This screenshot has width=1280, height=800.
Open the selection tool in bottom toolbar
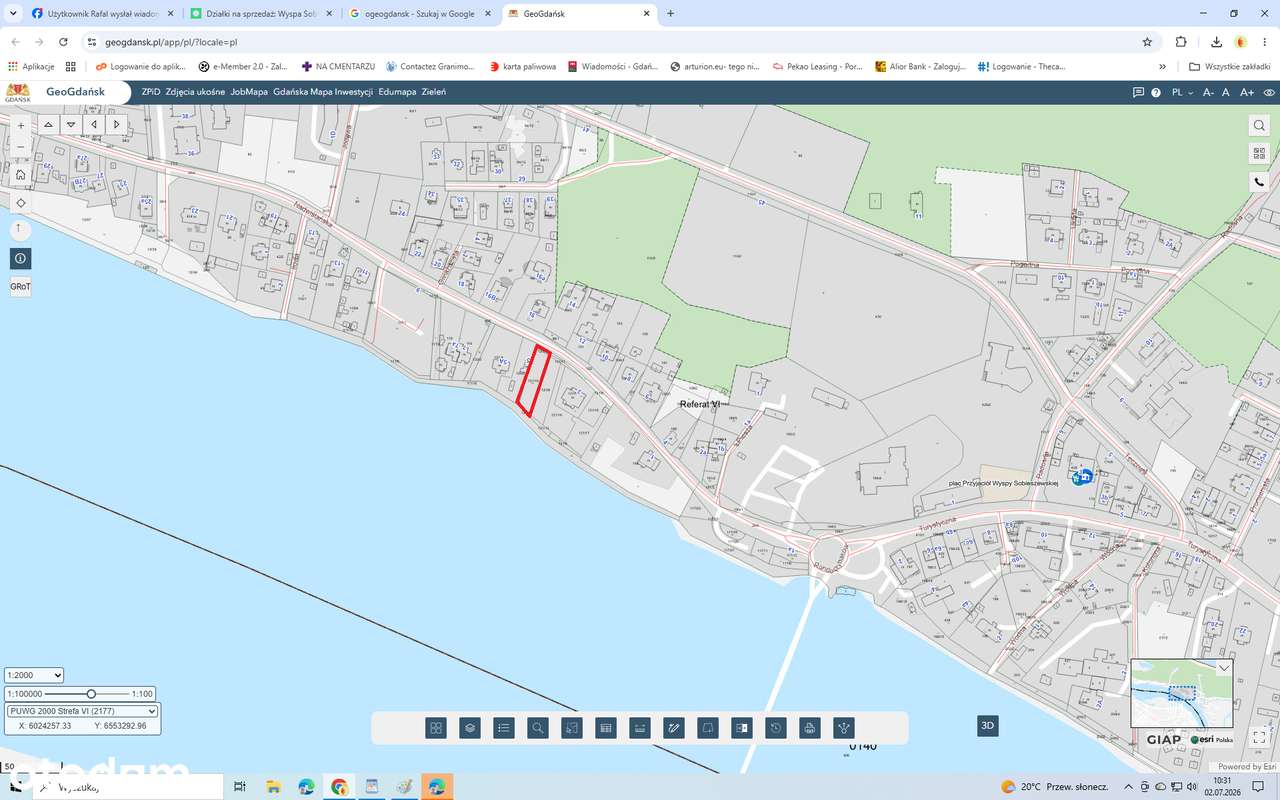572,728
